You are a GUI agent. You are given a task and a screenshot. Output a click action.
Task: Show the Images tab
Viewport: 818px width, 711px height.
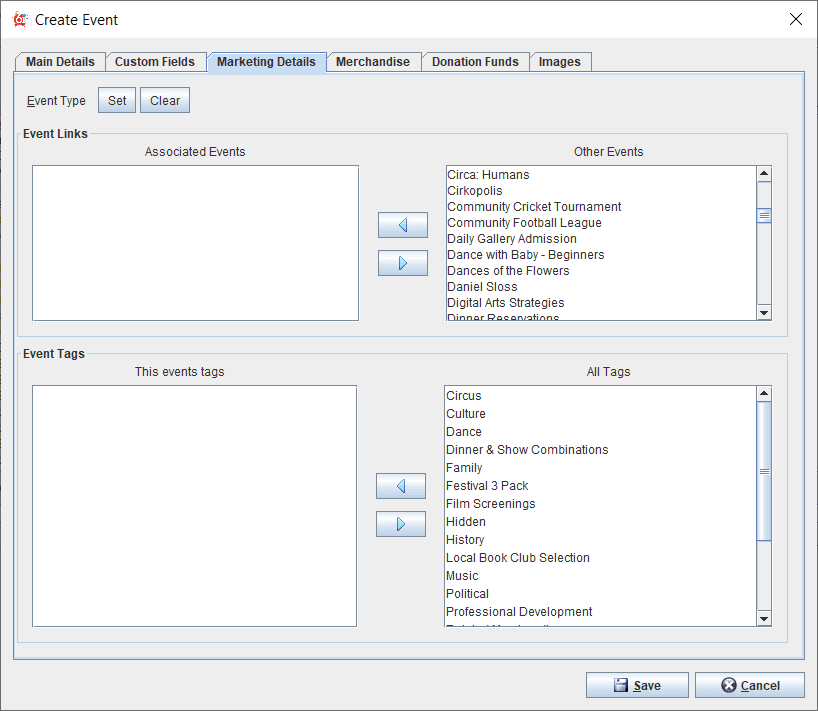pyautogui.click(x=559, y=62)
